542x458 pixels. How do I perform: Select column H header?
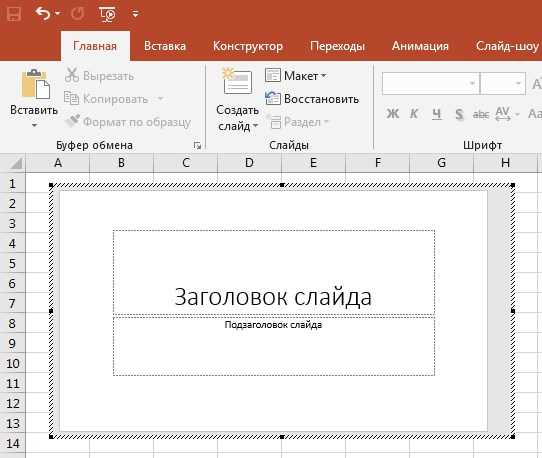505,162
